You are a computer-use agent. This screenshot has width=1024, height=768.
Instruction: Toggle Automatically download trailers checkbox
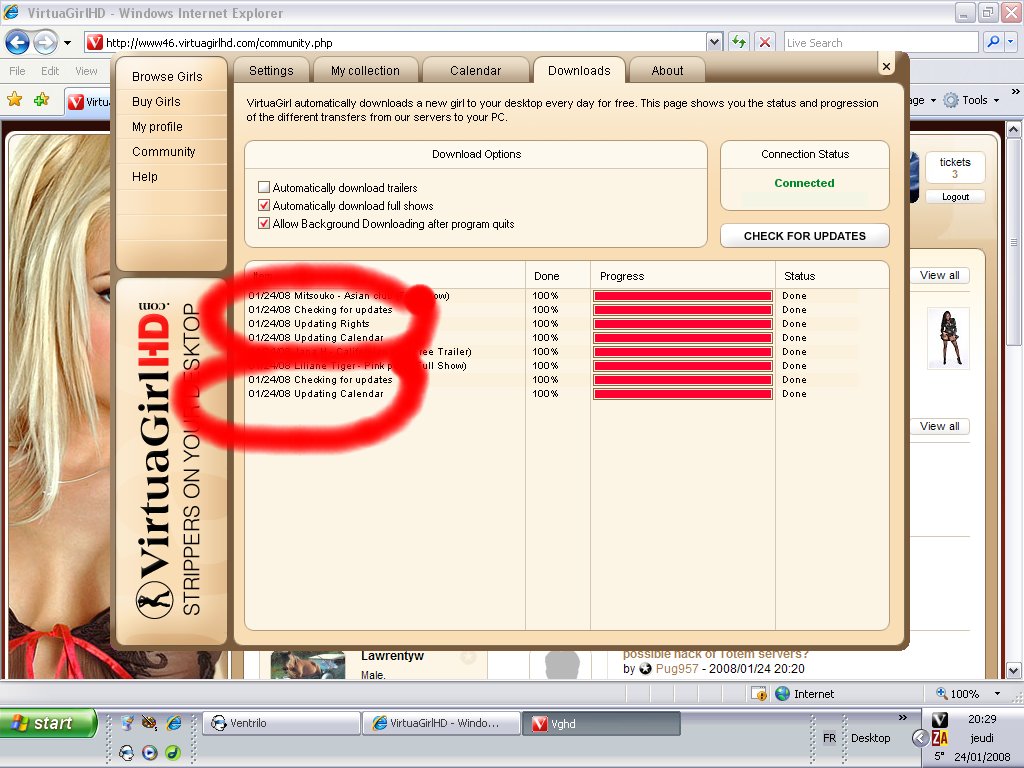coord(264,187)
